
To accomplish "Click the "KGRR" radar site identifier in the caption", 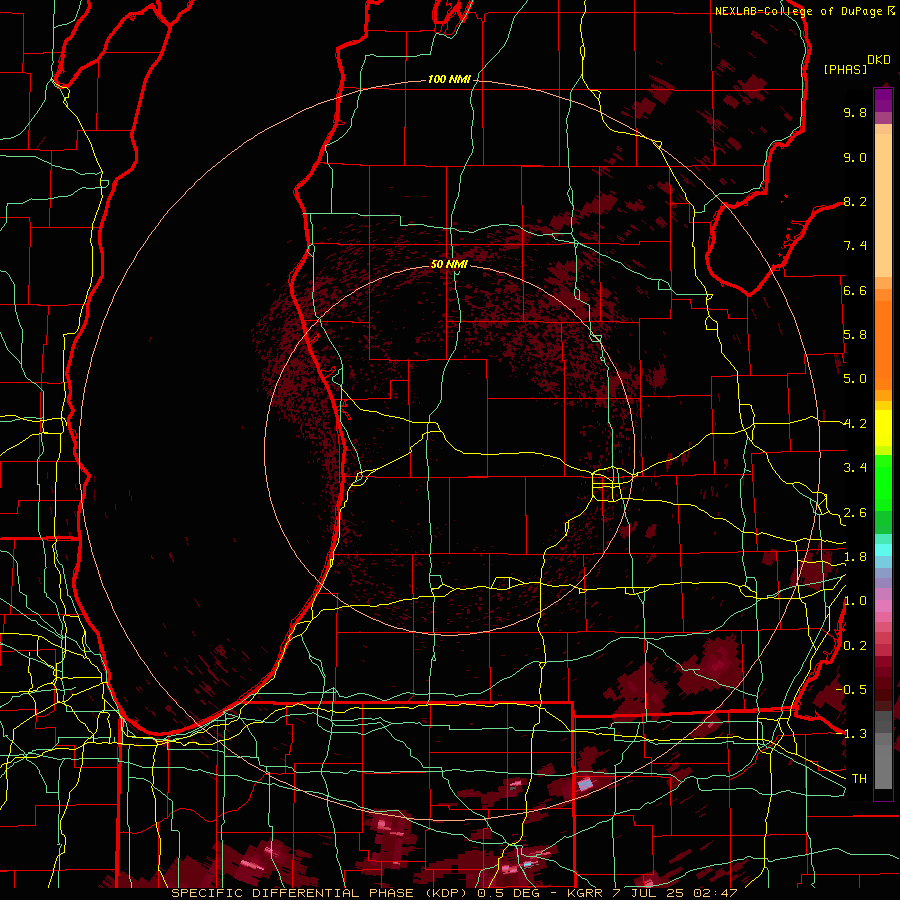I will click(x=585, y=893).
